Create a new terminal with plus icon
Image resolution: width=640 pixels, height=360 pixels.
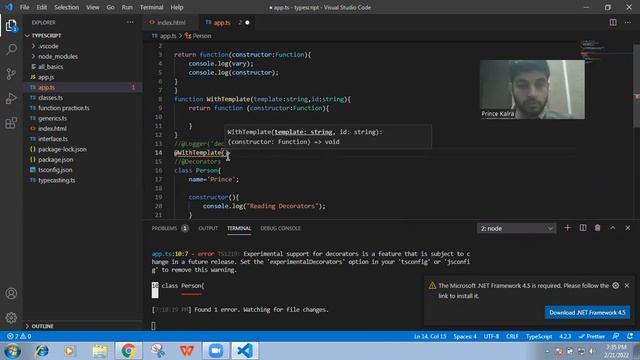click(567, 228)
